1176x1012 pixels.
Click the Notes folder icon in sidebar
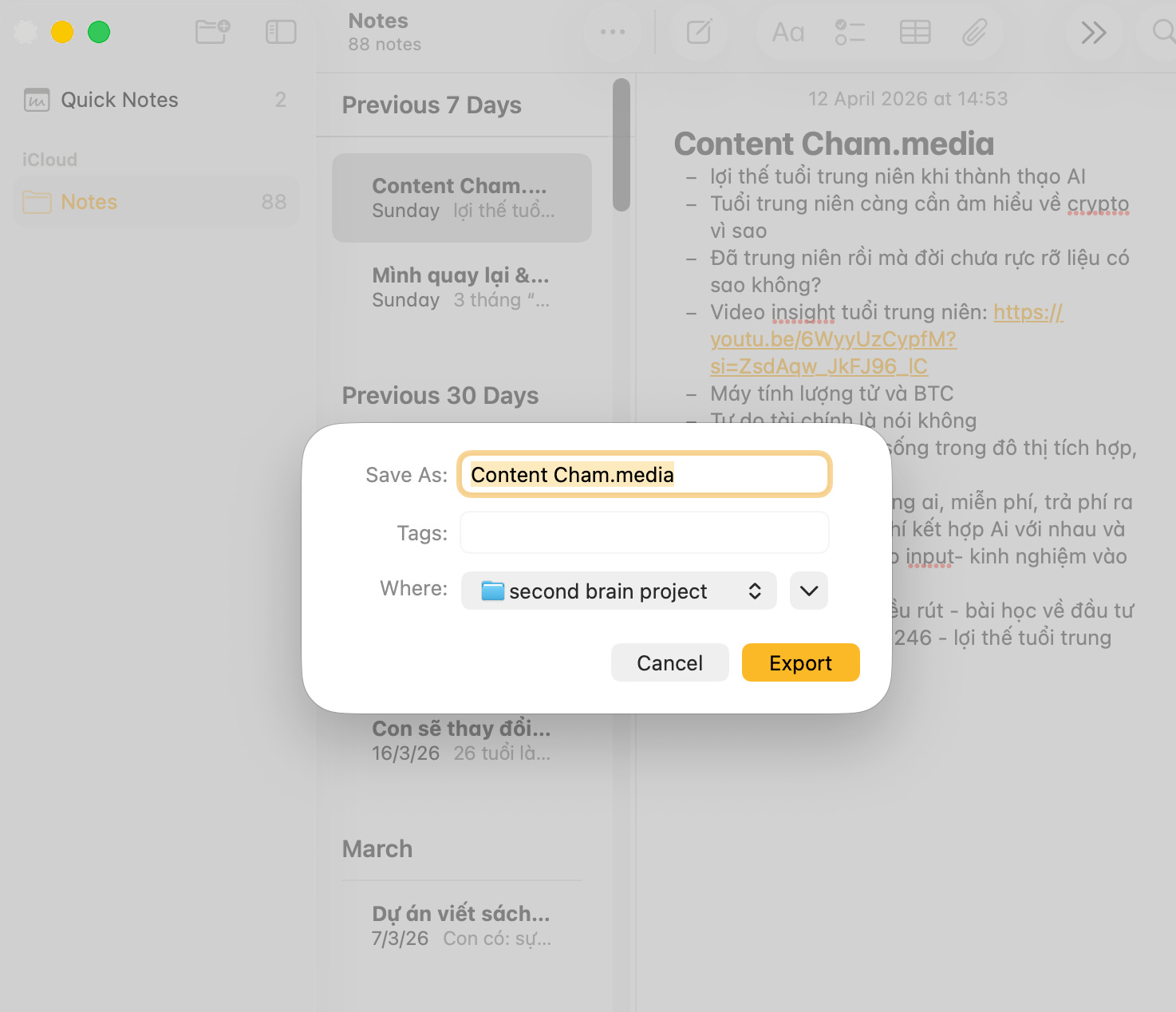coord(37,202)
